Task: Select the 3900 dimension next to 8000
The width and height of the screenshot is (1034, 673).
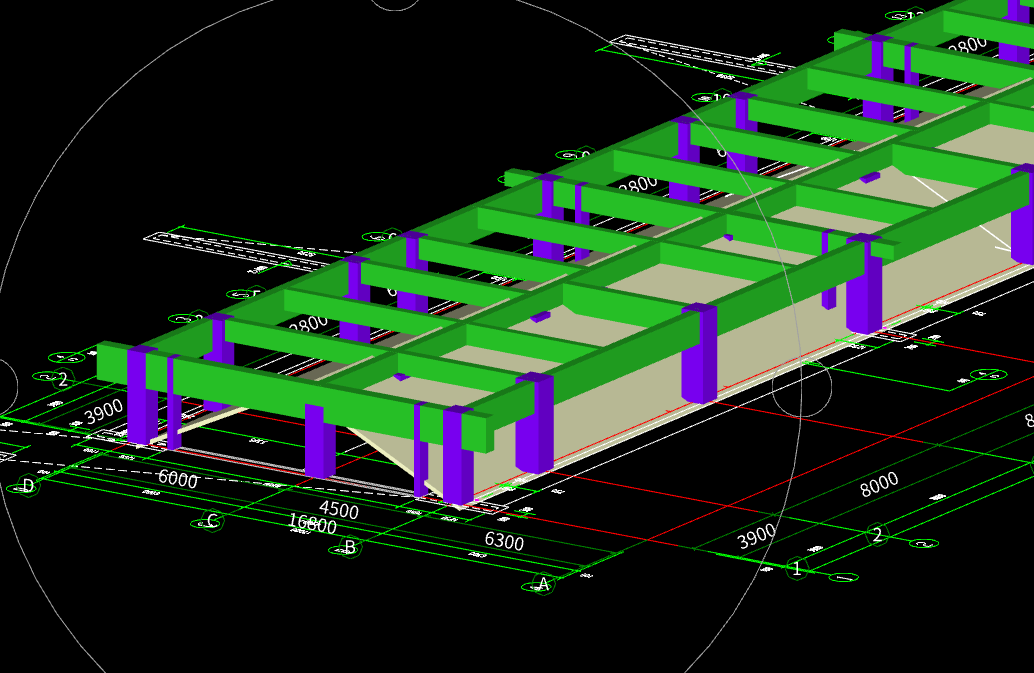Action: point(756,537)
